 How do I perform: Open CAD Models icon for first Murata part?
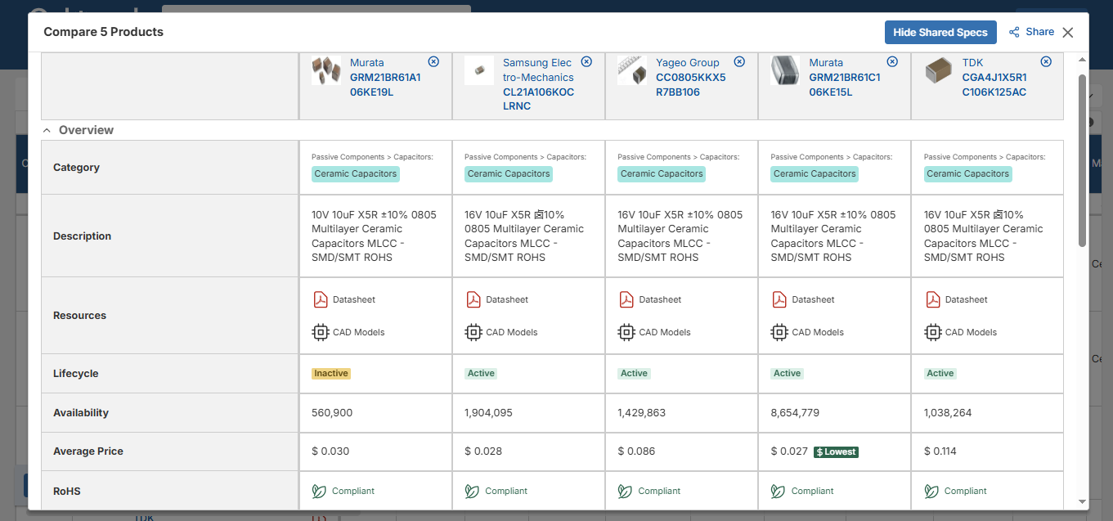320,332
